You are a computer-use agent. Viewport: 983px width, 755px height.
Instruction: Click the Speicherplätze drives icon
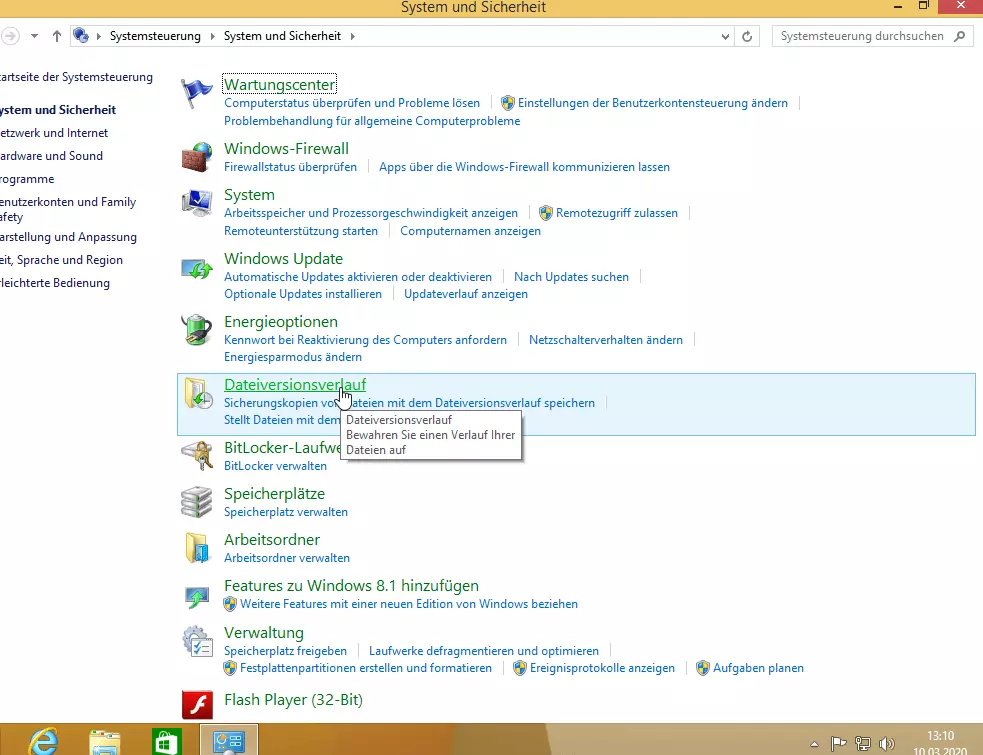pyautogui.click(x=197, y=502)
